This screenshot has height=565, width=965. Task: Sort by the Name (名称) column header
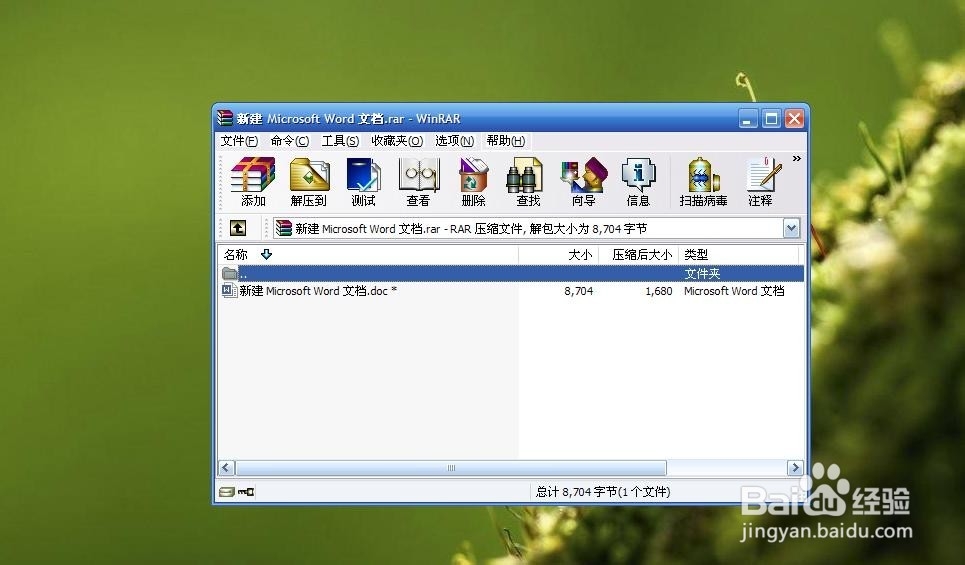pyautogui.click(x=368, y=255)
